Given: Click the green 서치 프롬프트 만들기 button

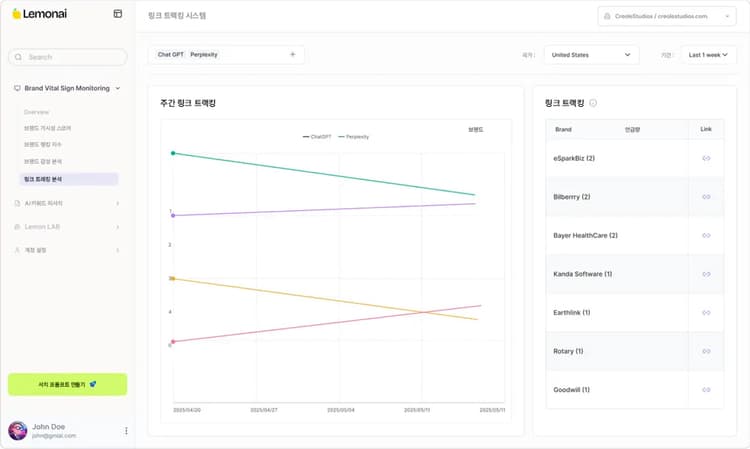Looking at the screenshot, I should 67,384.
